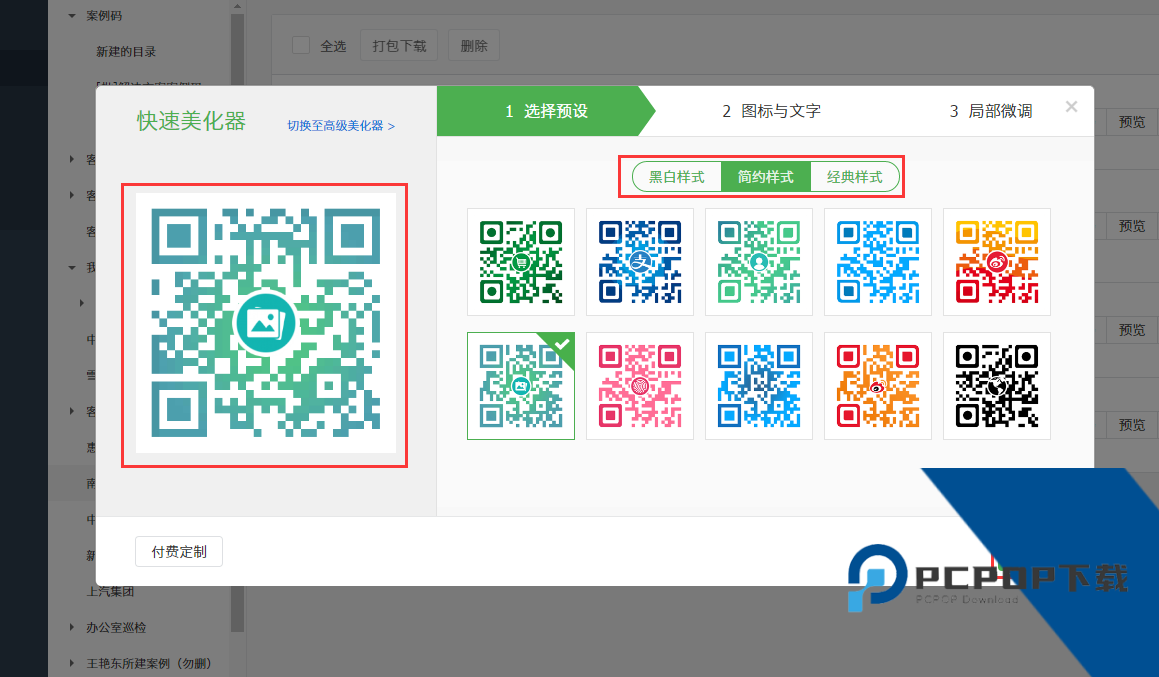The width and height of the screenshot is (1159, 677).
Task: Click the topmost 预览 button in list
Action: tap(1132, 122)
